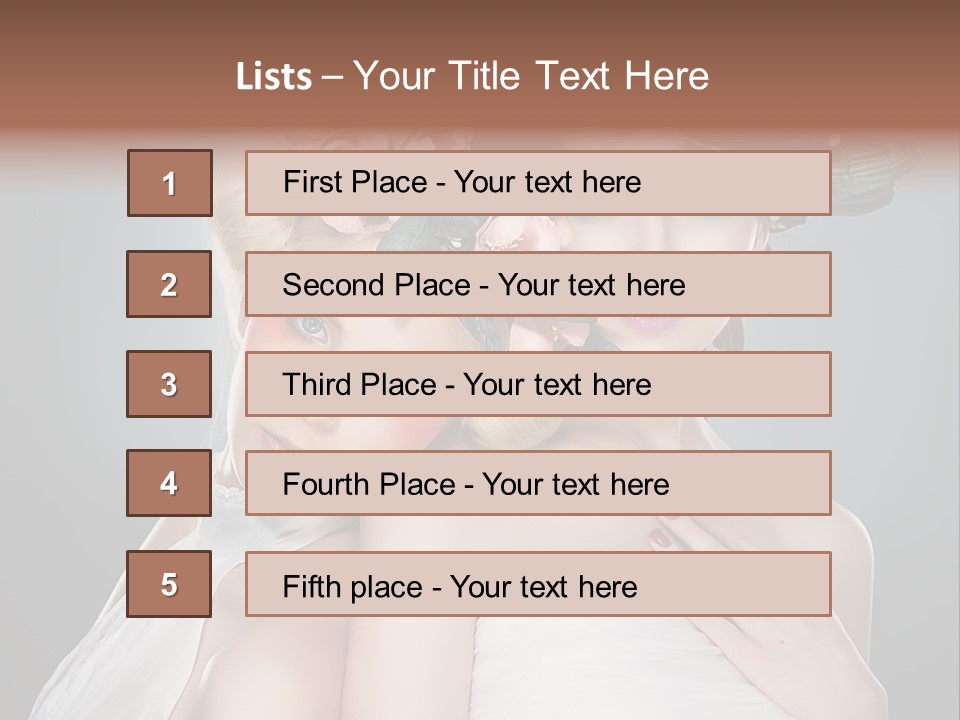Click the 'Fifth place - Your text here' textbox

538,584
